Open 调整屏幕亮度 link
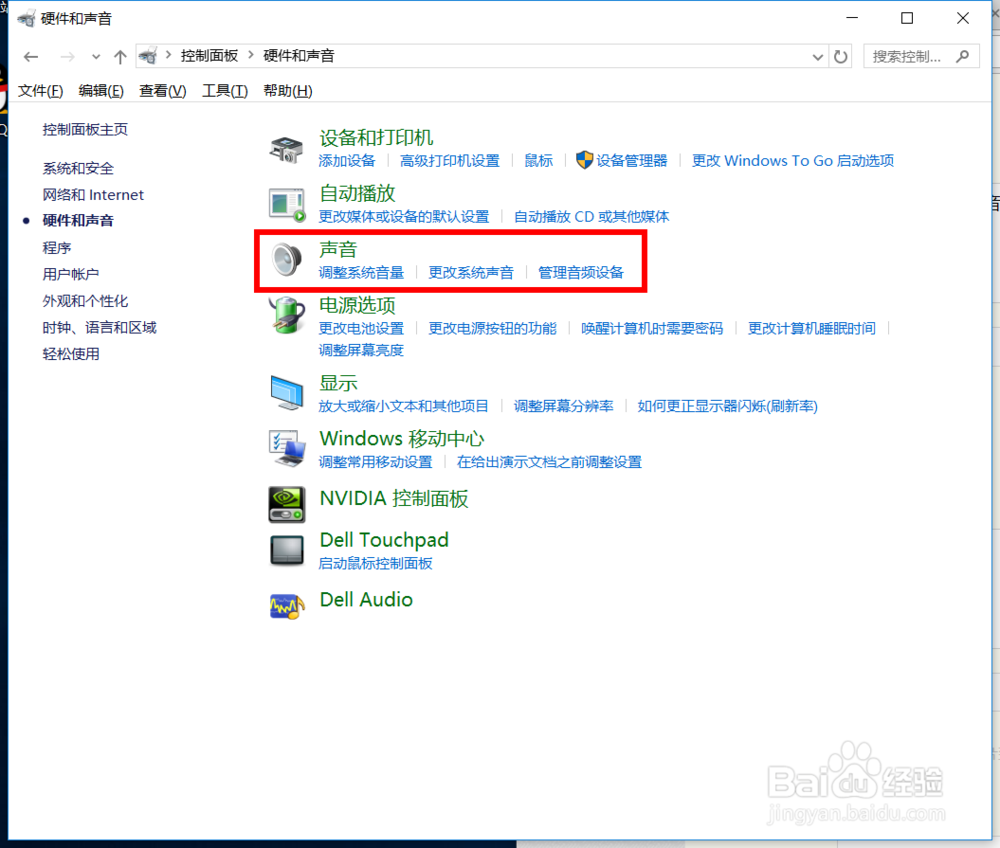The height and width of the screenshot is (848, 1000). tap(361, 350)
